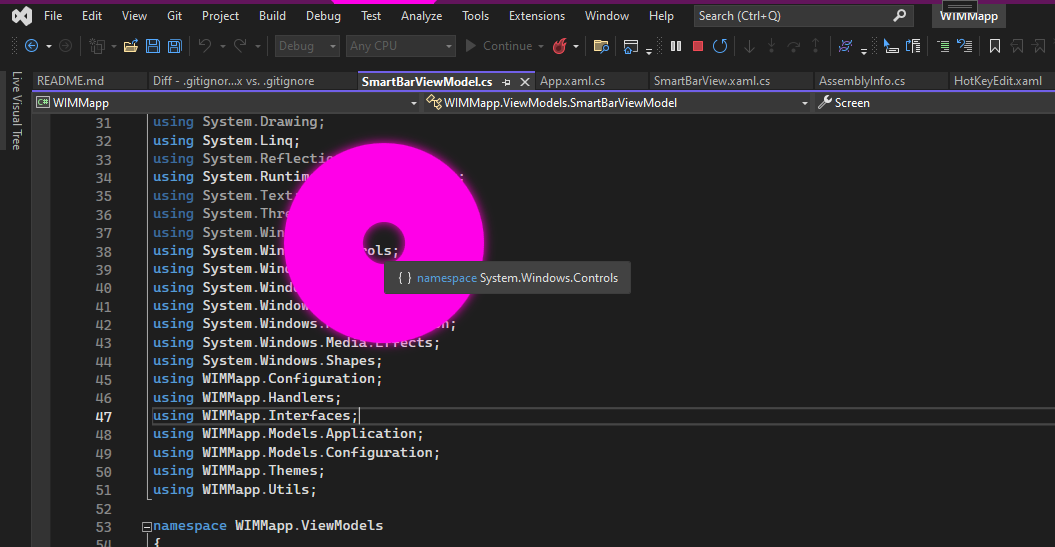Open the Help menu
The height and width of the screenshot is (547, 1055).
click(661, 15)
